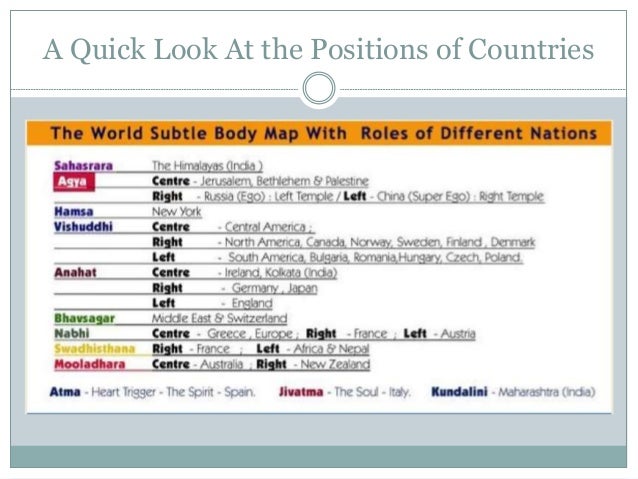Select the "Nabhi" chakra label
The width and height of the screenshot is (638, 479).
72,333
